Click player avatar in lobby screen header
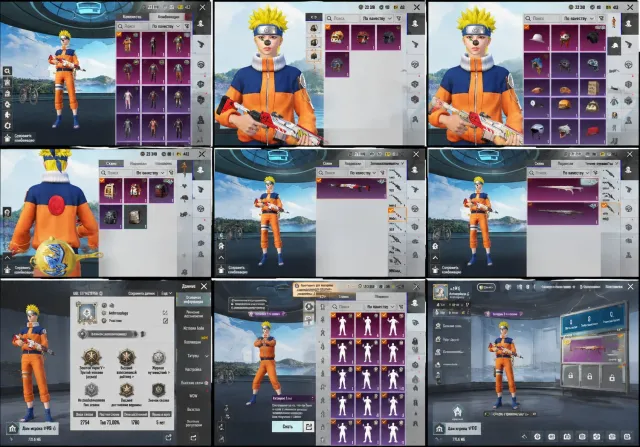Viewport: 640px width, 447px height. pos(440,291)
